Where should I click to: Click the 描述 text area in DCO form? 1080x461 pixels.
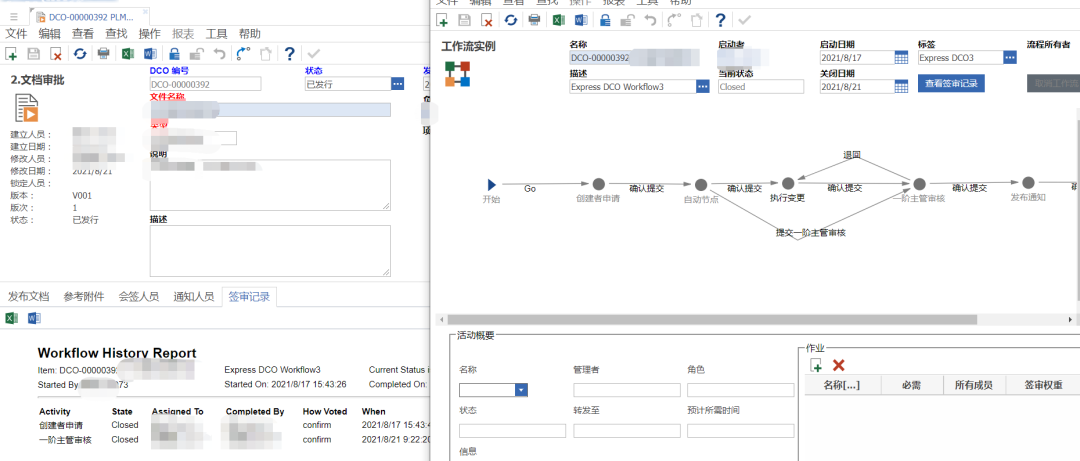pos(271,251)
